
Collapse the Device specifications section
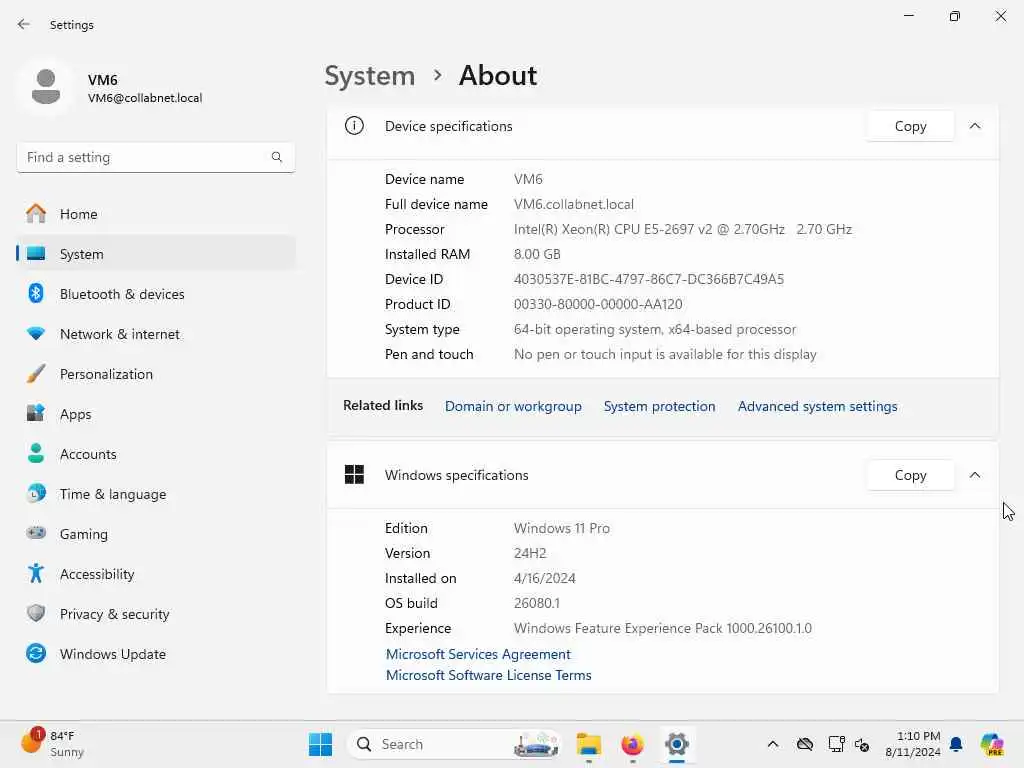coord(974,125)
